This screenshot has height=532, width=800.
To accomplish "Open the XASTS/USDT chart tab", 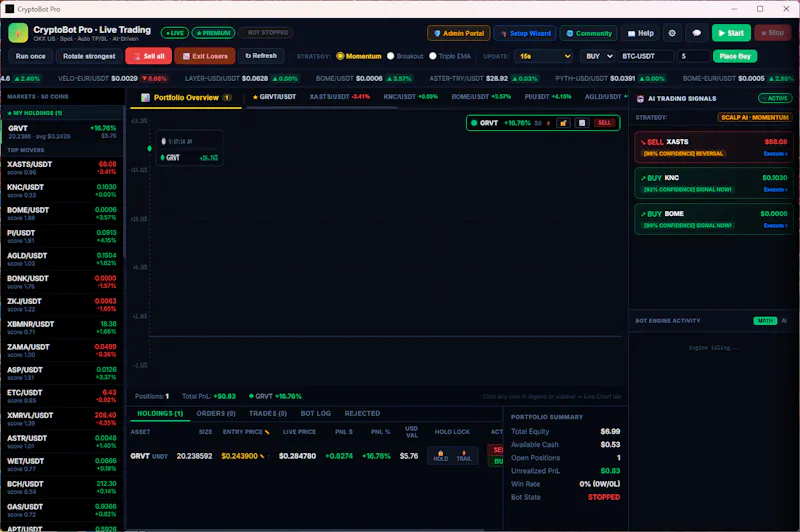I will (339, 97).
